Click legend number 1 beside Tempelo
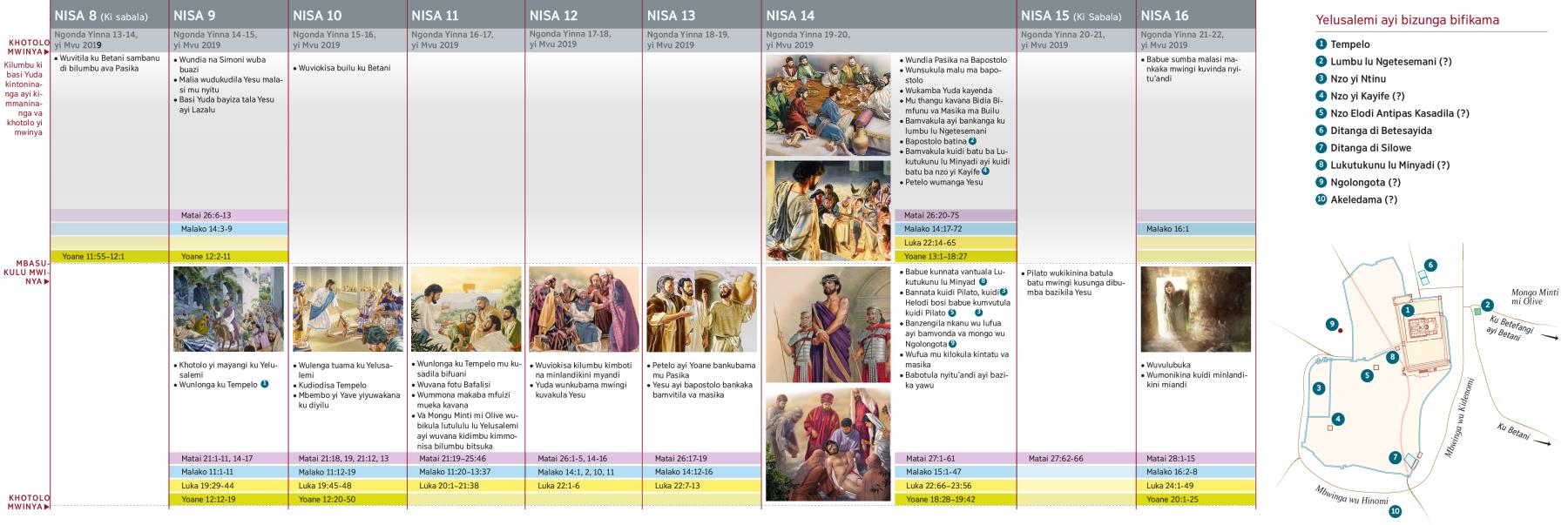The image size is (1568, 525). click(1321, 44)
